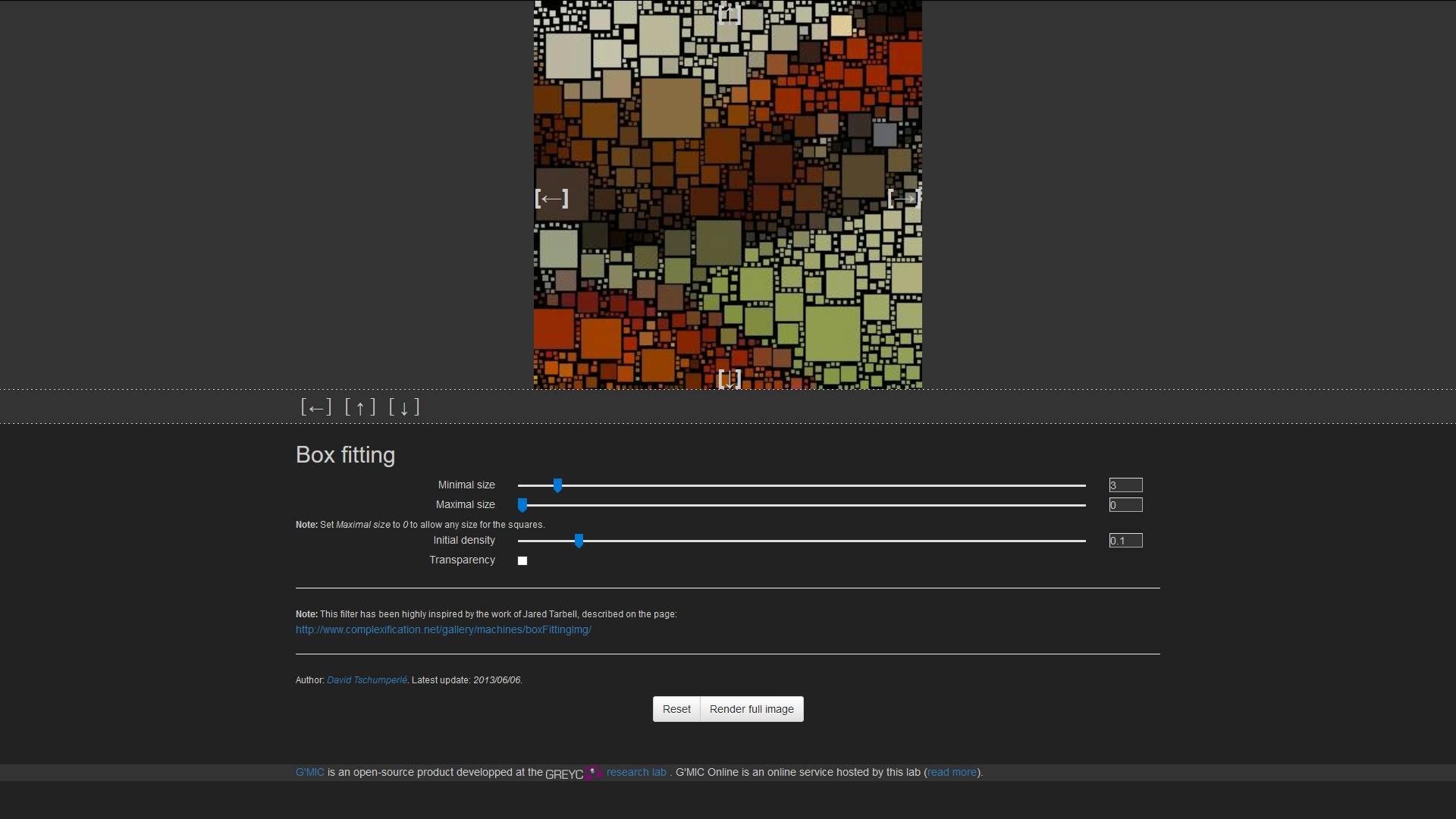Click the Initial density slider handle
The image size is (1456, 819).
click(579, 541)
